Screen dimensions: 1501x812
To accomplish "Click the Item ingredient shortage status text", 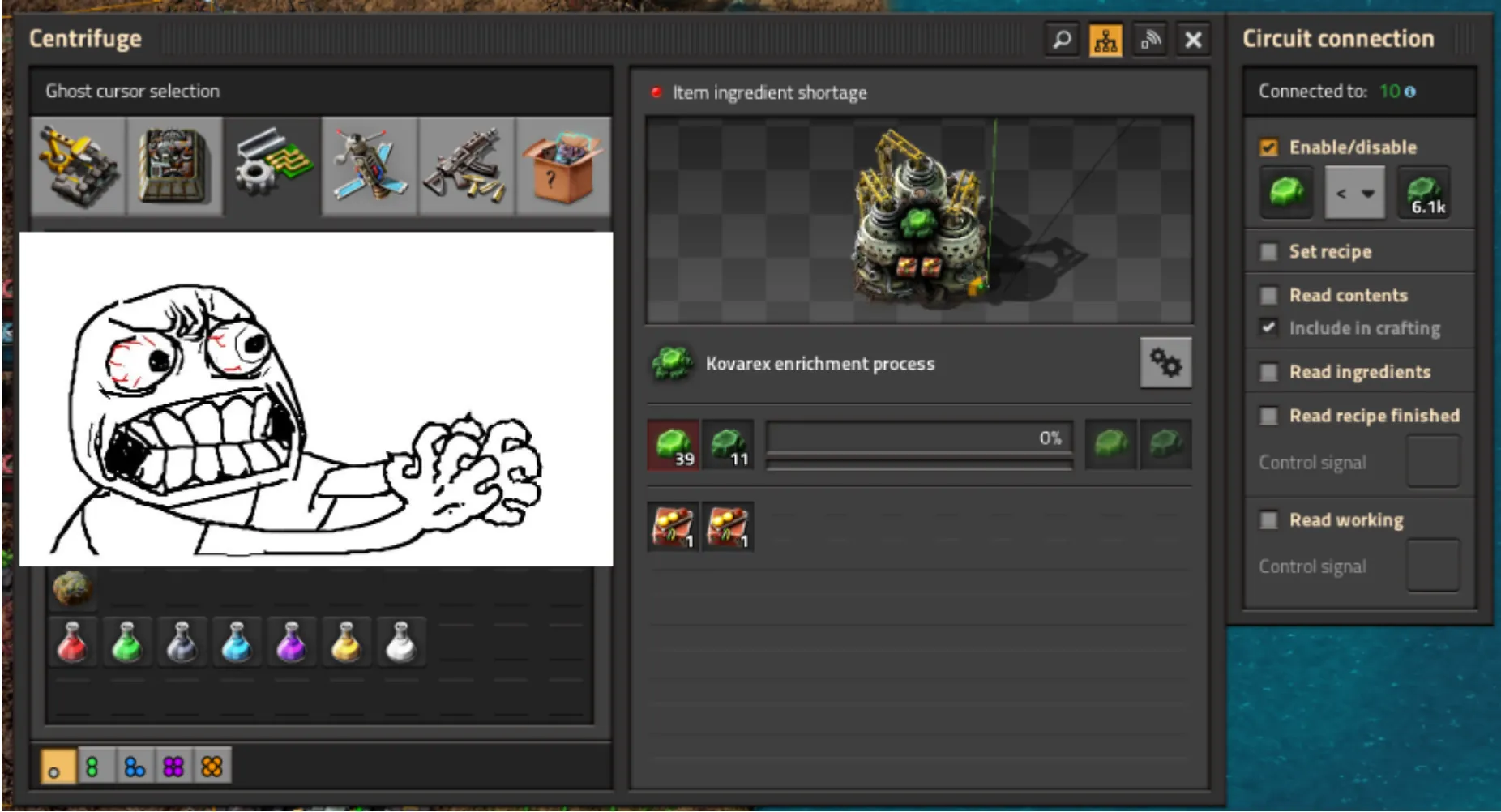I will 769,93.
